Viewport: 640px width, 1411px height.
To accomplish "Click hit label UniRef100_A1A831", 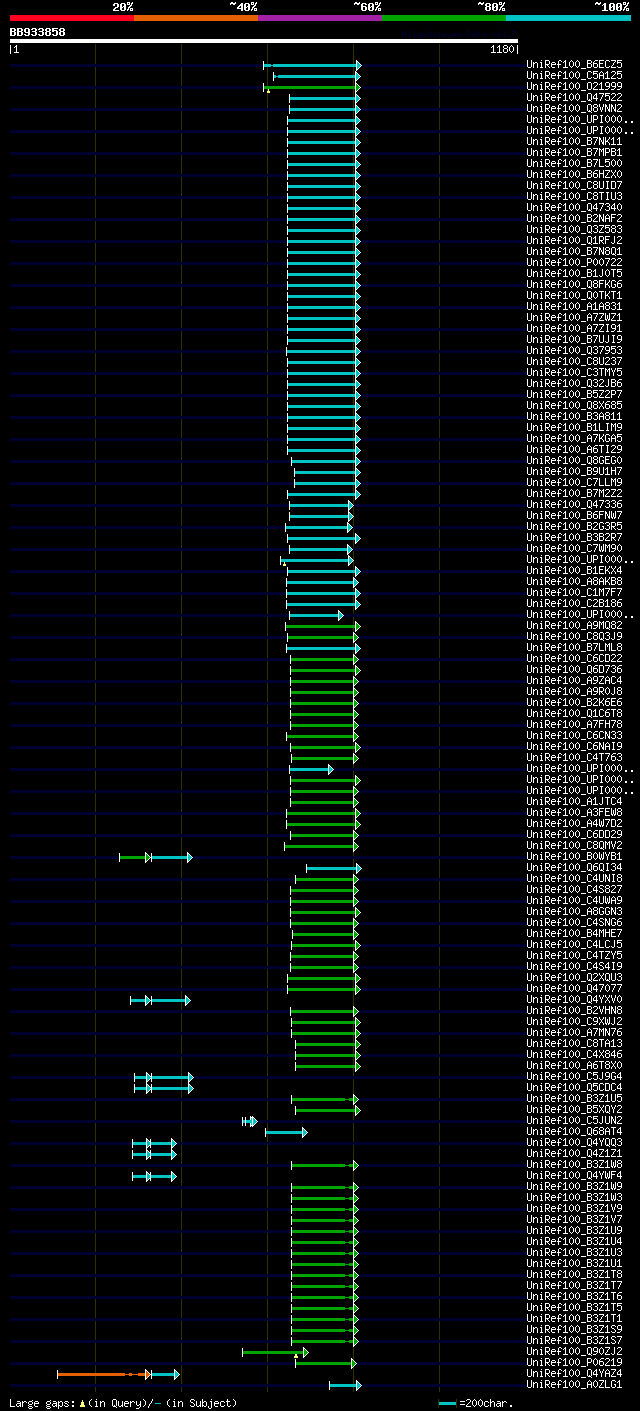I will 574,306.
